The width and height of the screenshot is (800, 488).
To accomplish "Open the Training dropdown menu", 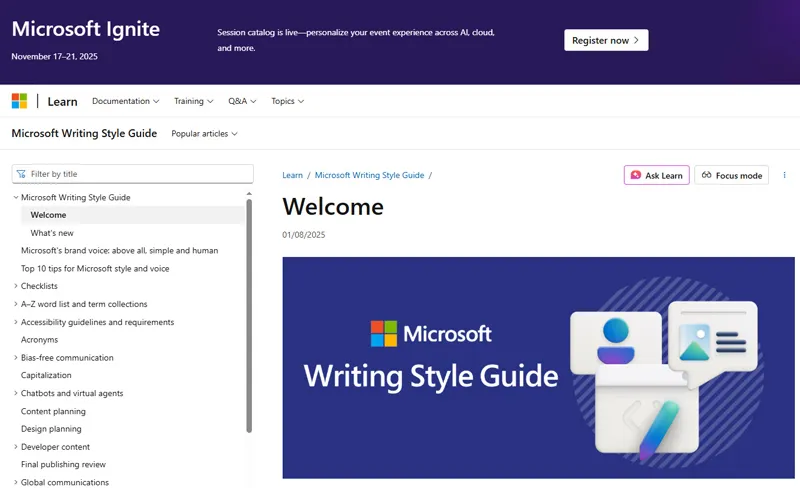I will tap(193, 101).
